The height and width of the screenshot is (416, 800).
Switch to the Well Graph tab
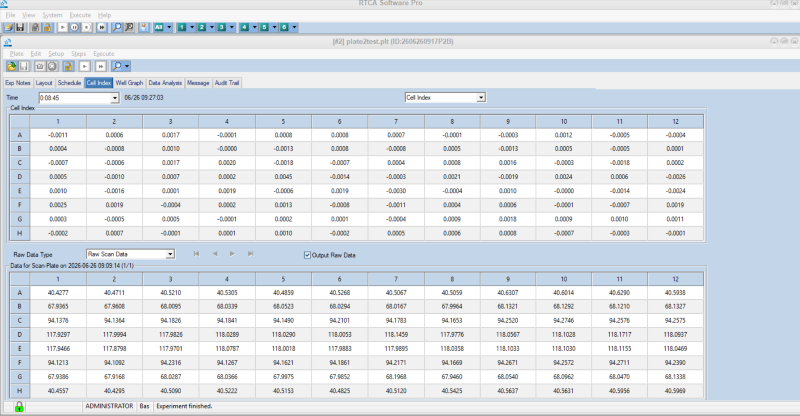129,83
